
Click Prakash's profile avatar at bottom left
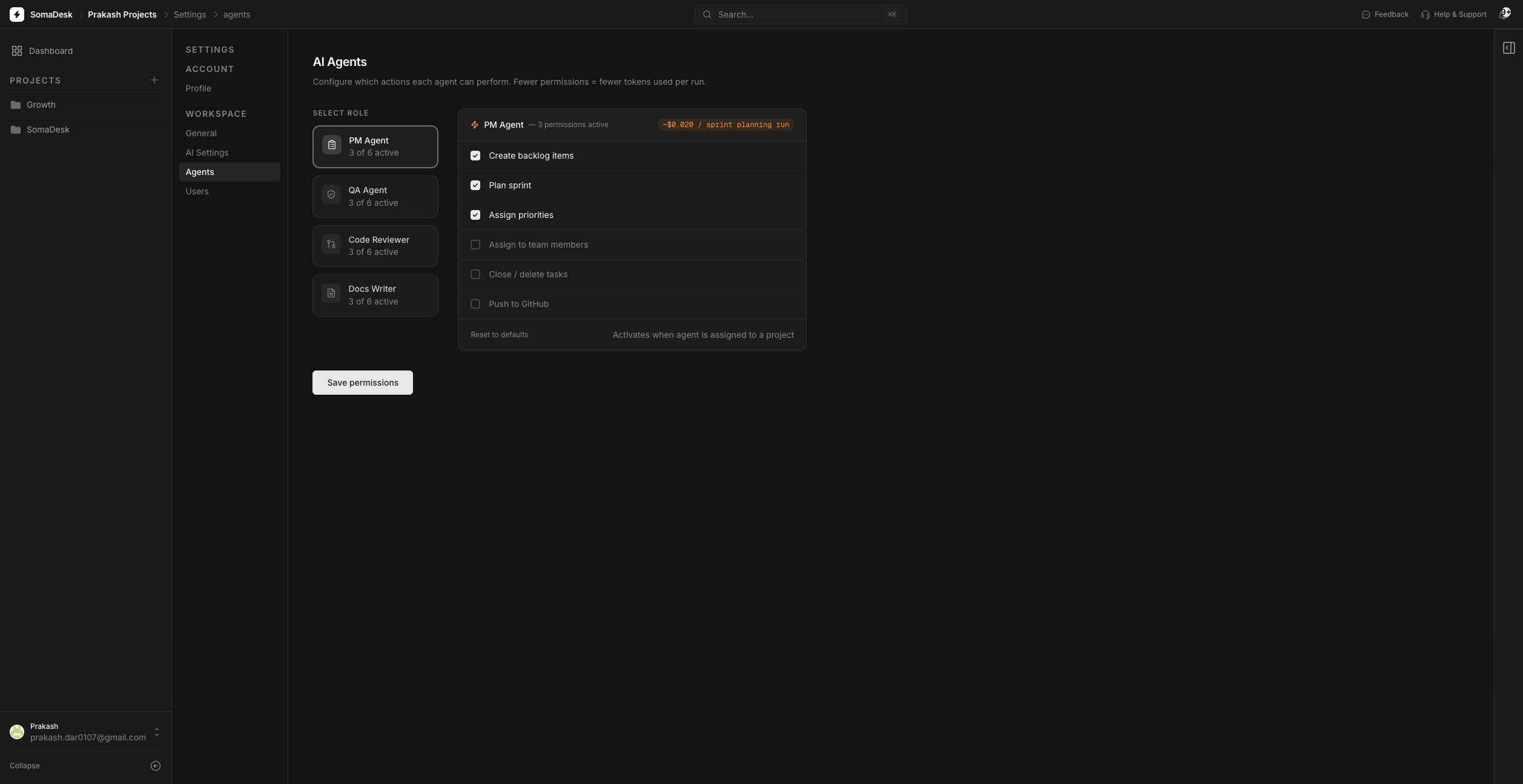point(17,732)
